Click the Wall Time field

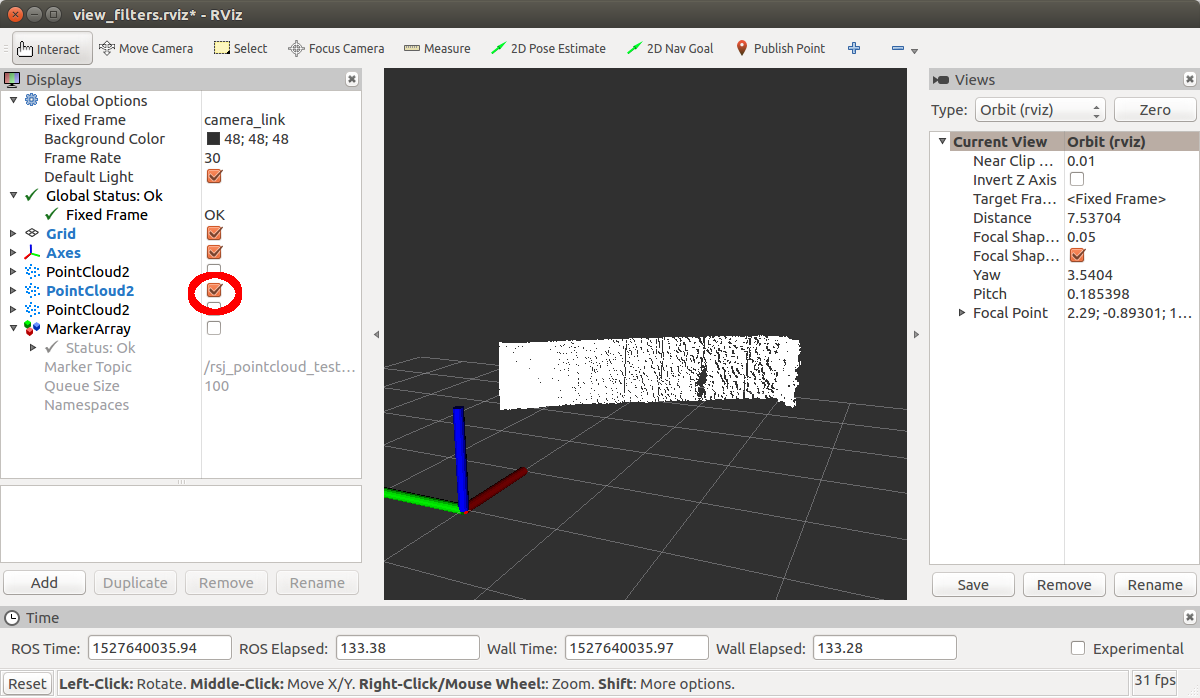pyautogui.click(x=636, y=648)
